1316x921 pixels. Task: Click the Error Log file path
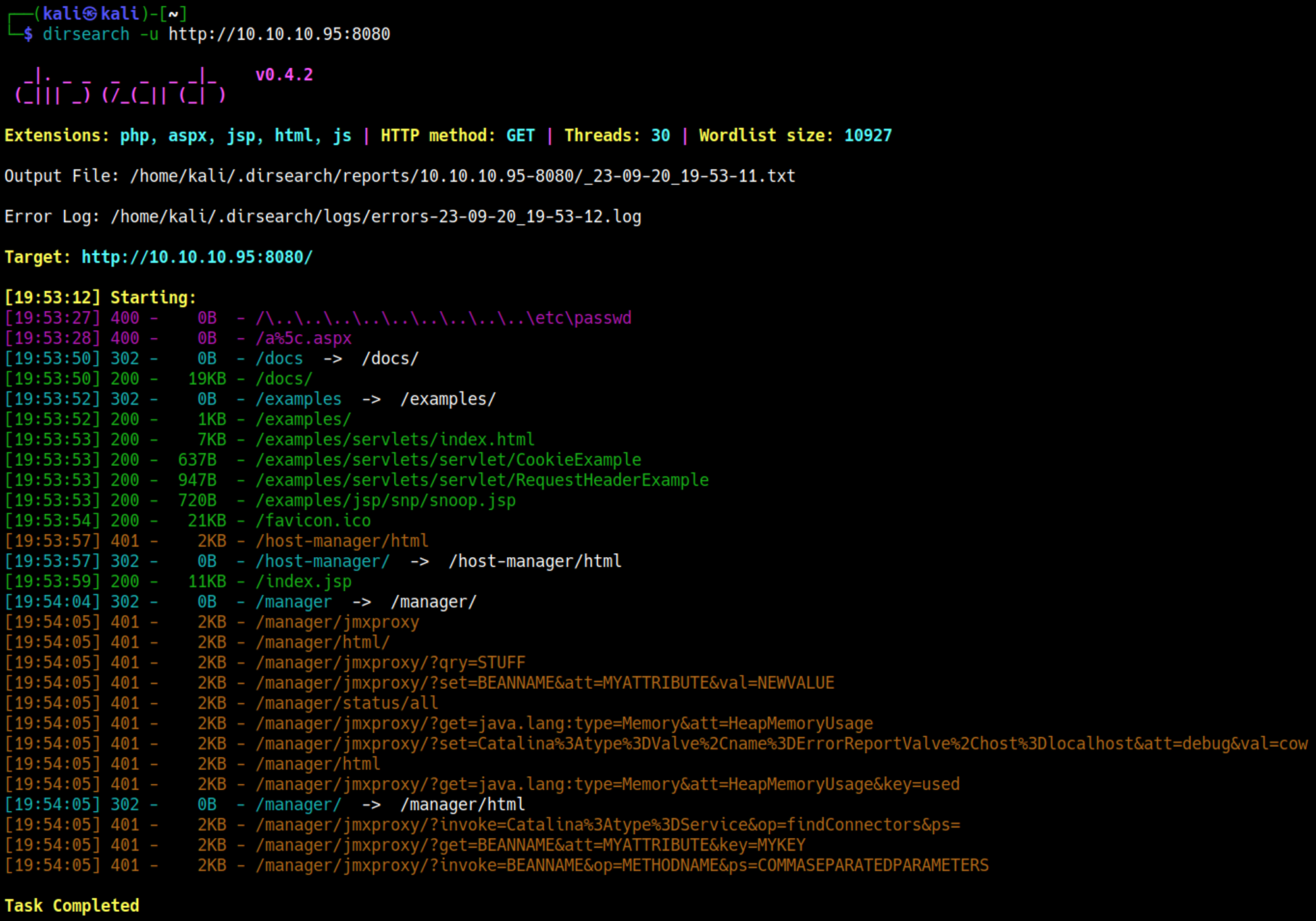[x=375, y=217]
